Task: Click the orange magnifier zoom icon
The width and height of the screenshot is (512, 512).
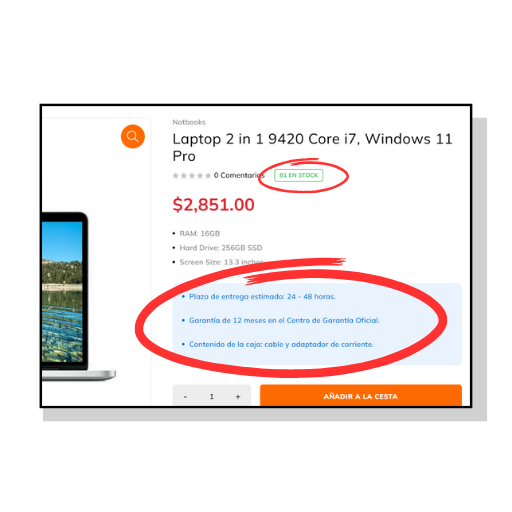Action: [133, 136]
